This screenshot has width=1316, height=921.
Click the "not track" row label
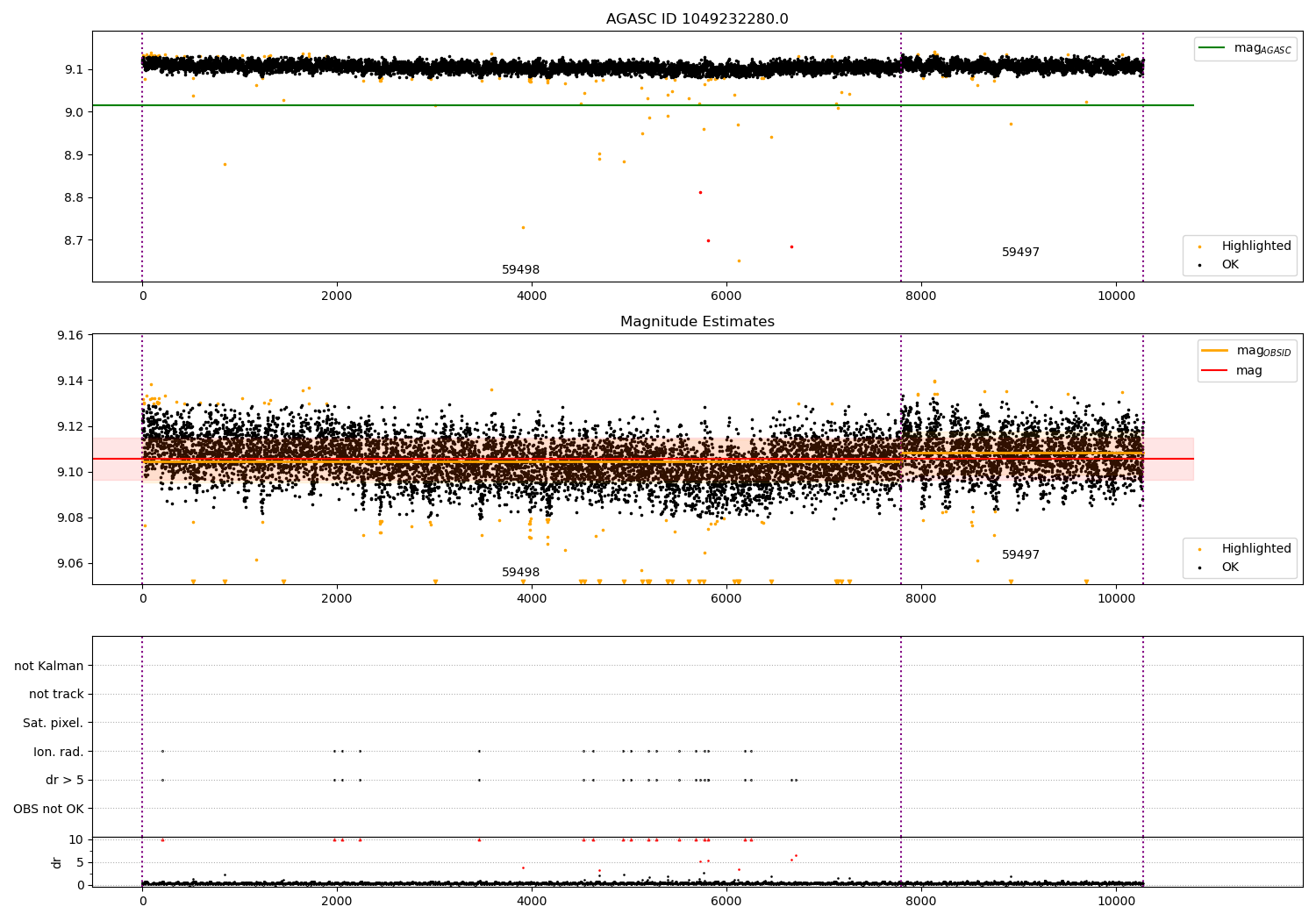point(56,695)
